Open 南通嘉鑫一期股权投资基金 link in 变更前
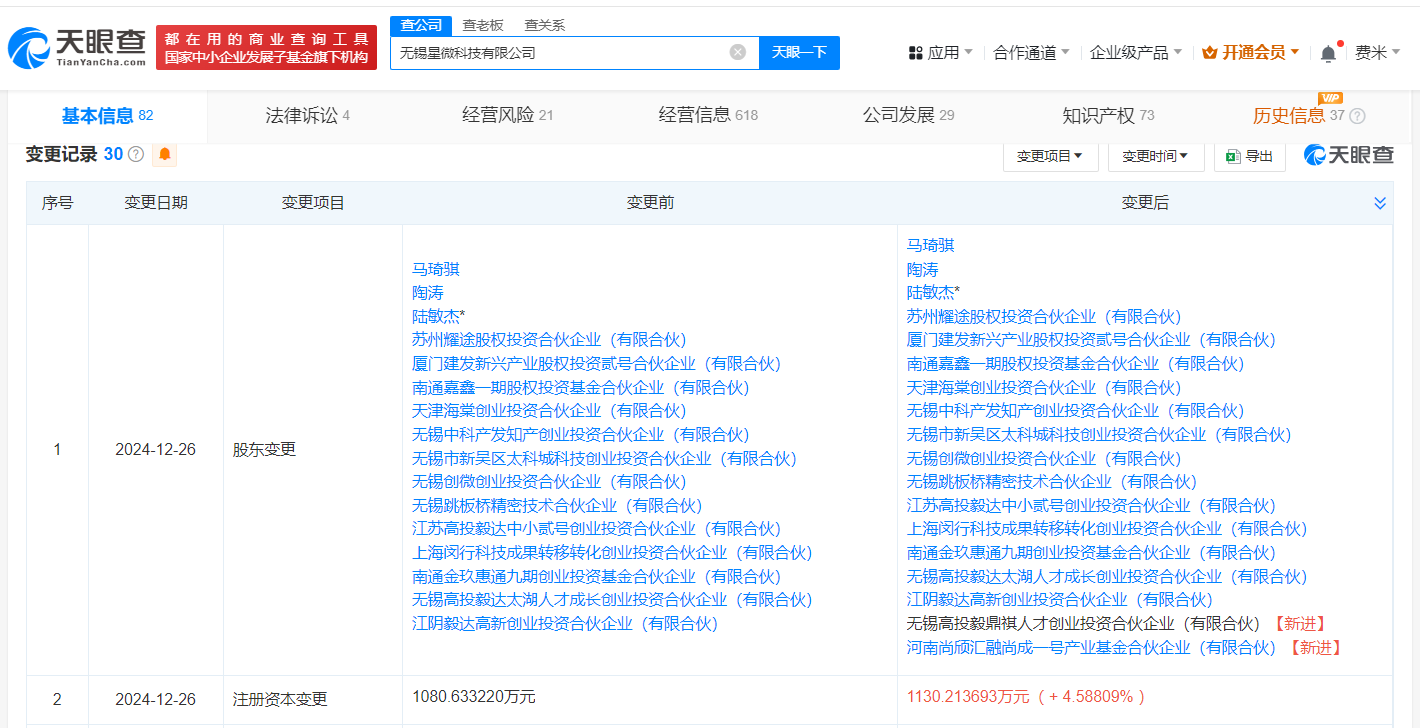 click(580, 387)
